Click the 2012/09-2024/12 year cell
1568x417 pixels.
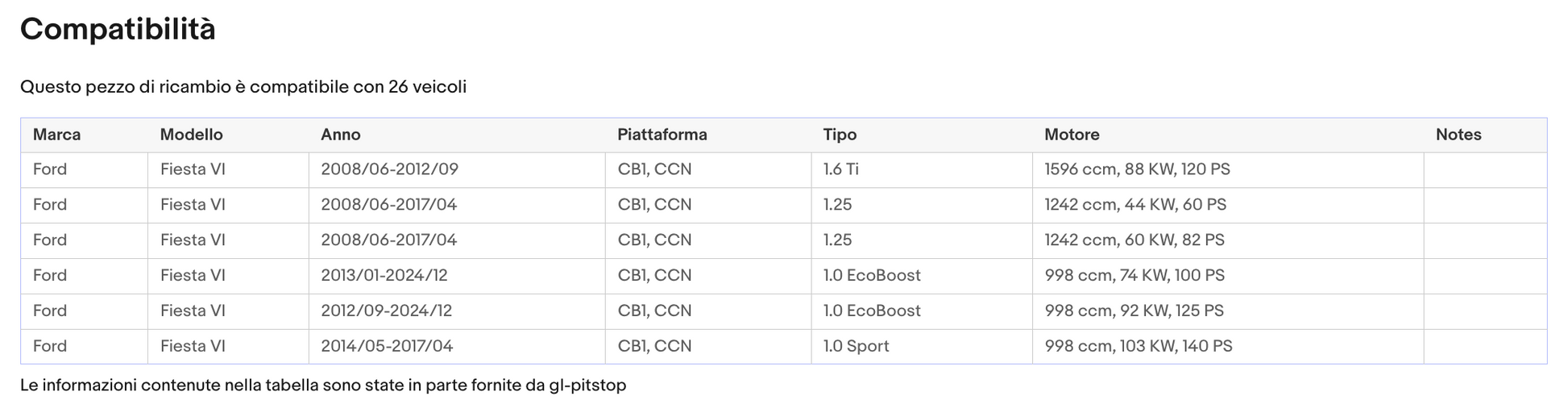(457, 311)
